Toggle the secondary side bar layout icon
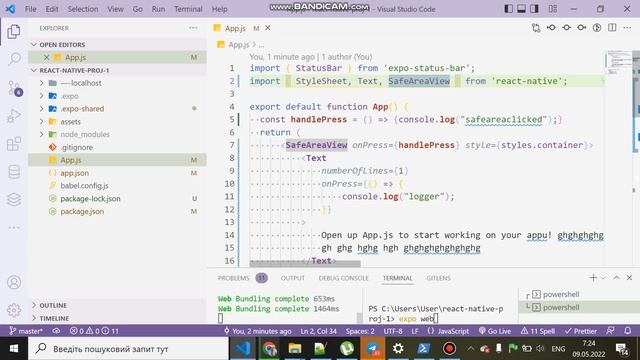640x360 pixels. [534, 9]
